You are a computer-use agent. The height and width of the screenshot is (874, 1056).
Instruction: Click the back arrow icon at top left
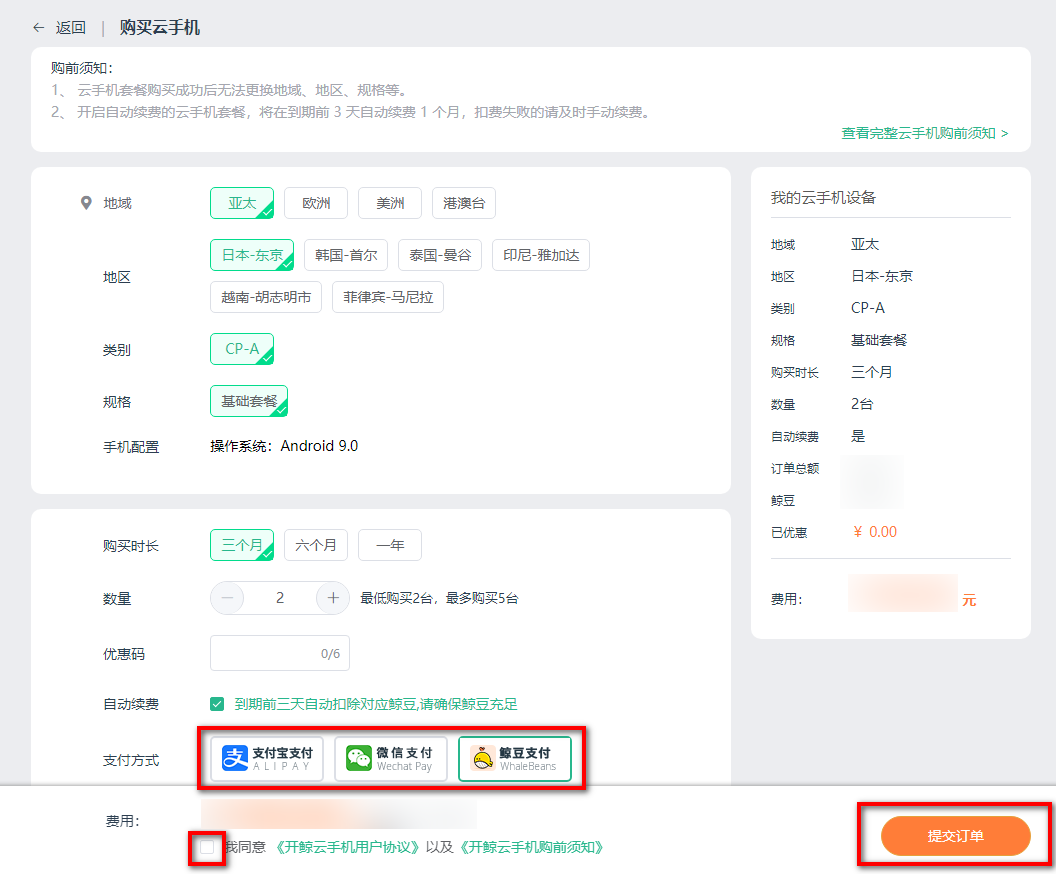[x=36, y=27]
